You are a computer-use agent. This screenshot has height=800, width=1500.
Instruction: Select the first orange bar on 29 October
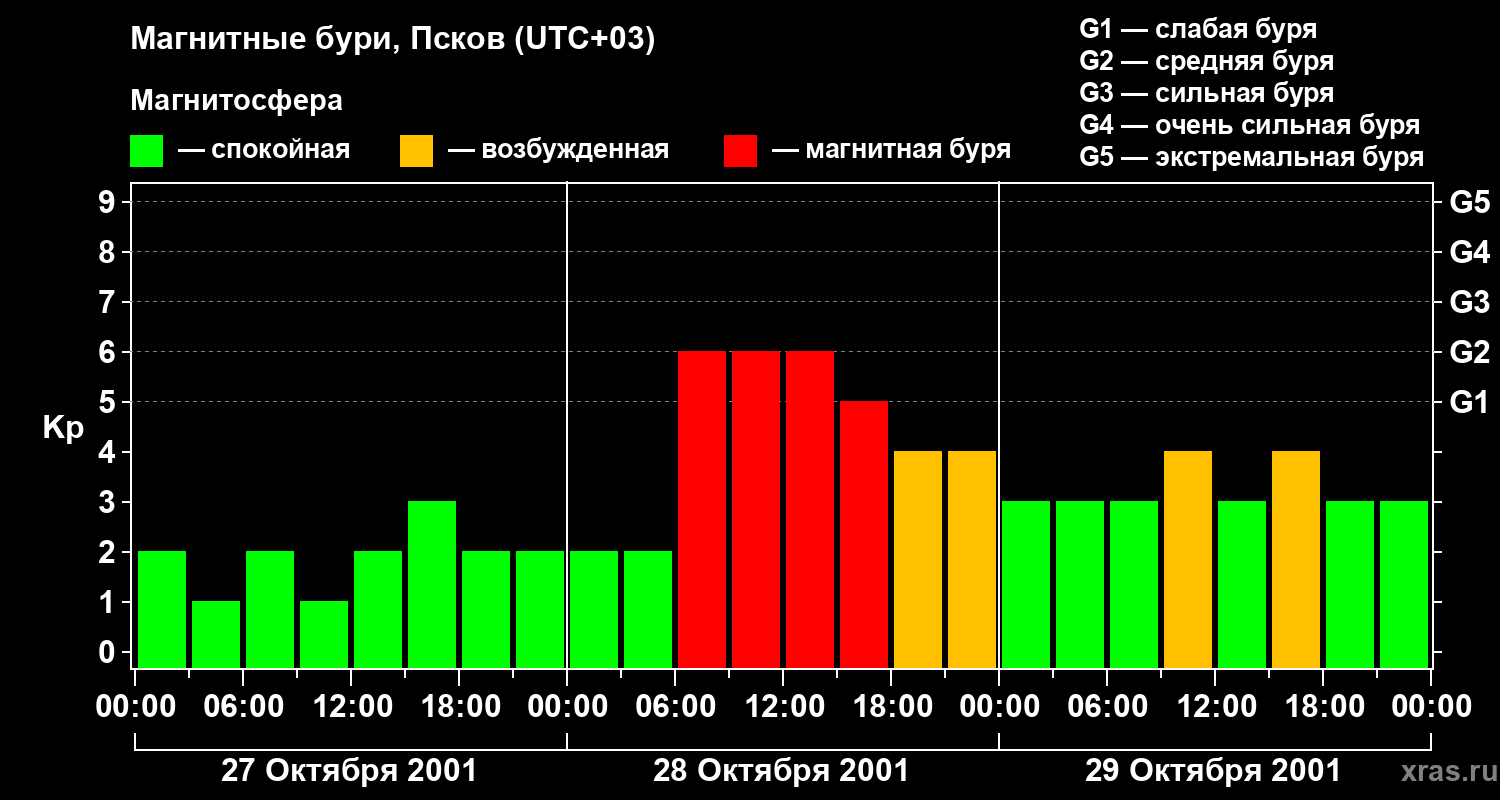click(x=1188, y=559)
